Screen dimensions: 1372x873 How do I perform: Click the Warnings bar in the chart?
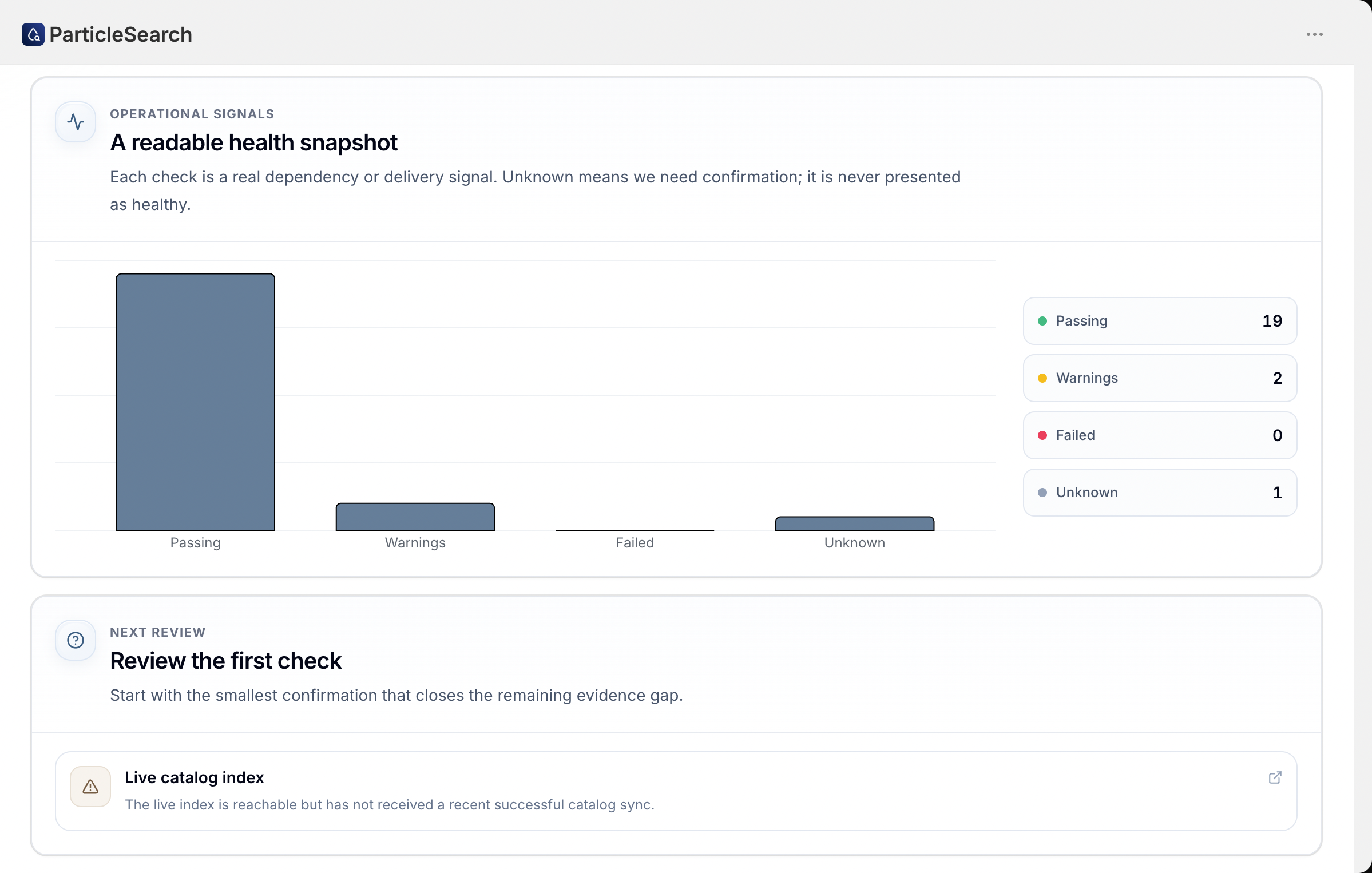(x=415, y=517)
